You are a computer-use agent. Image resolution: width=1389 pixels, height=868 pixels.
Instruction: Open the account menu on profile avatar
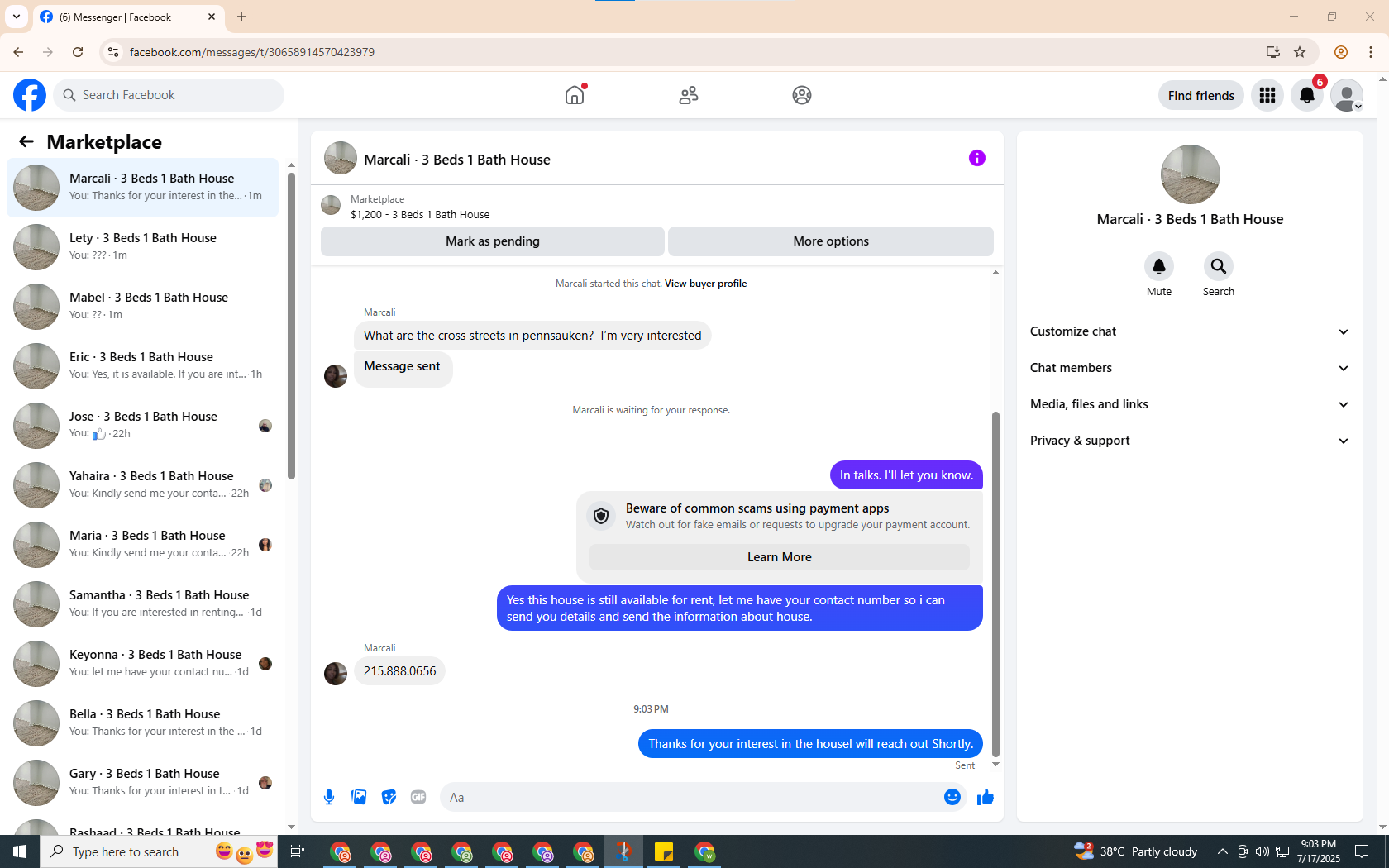(x=1347, y=95)
